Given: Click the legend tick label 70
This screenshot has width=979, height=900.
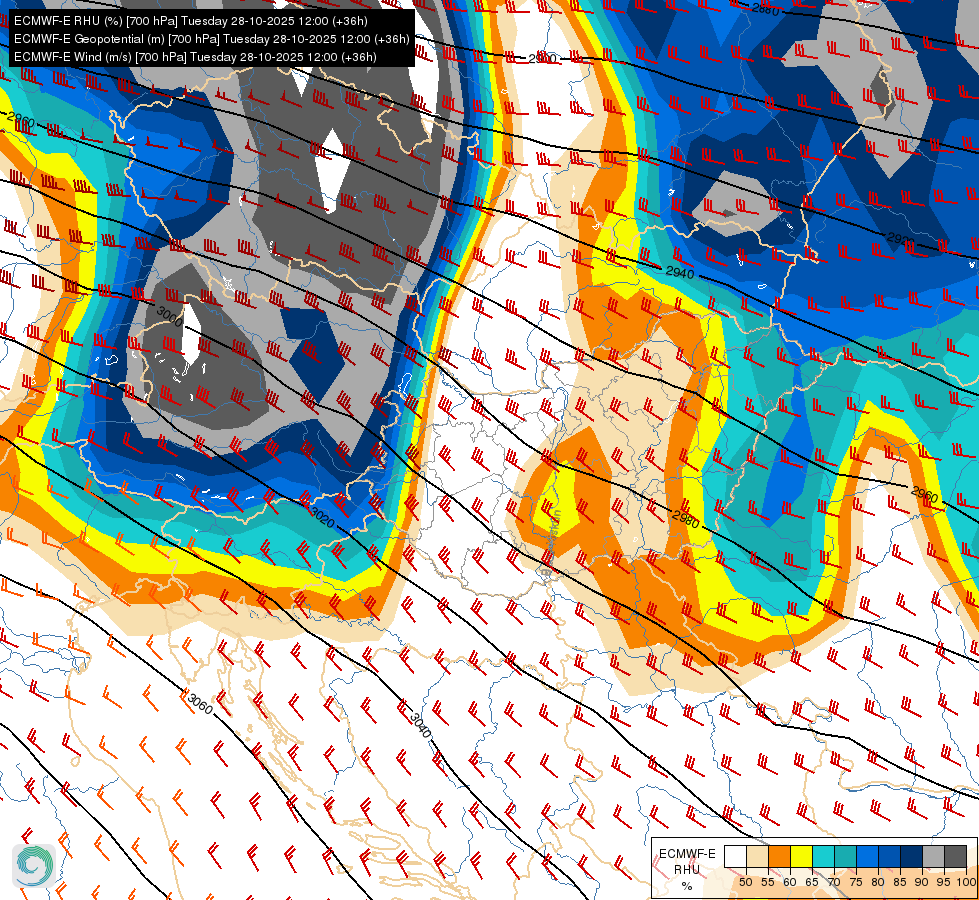Looking at the screenshot, I should pos(834,882).
